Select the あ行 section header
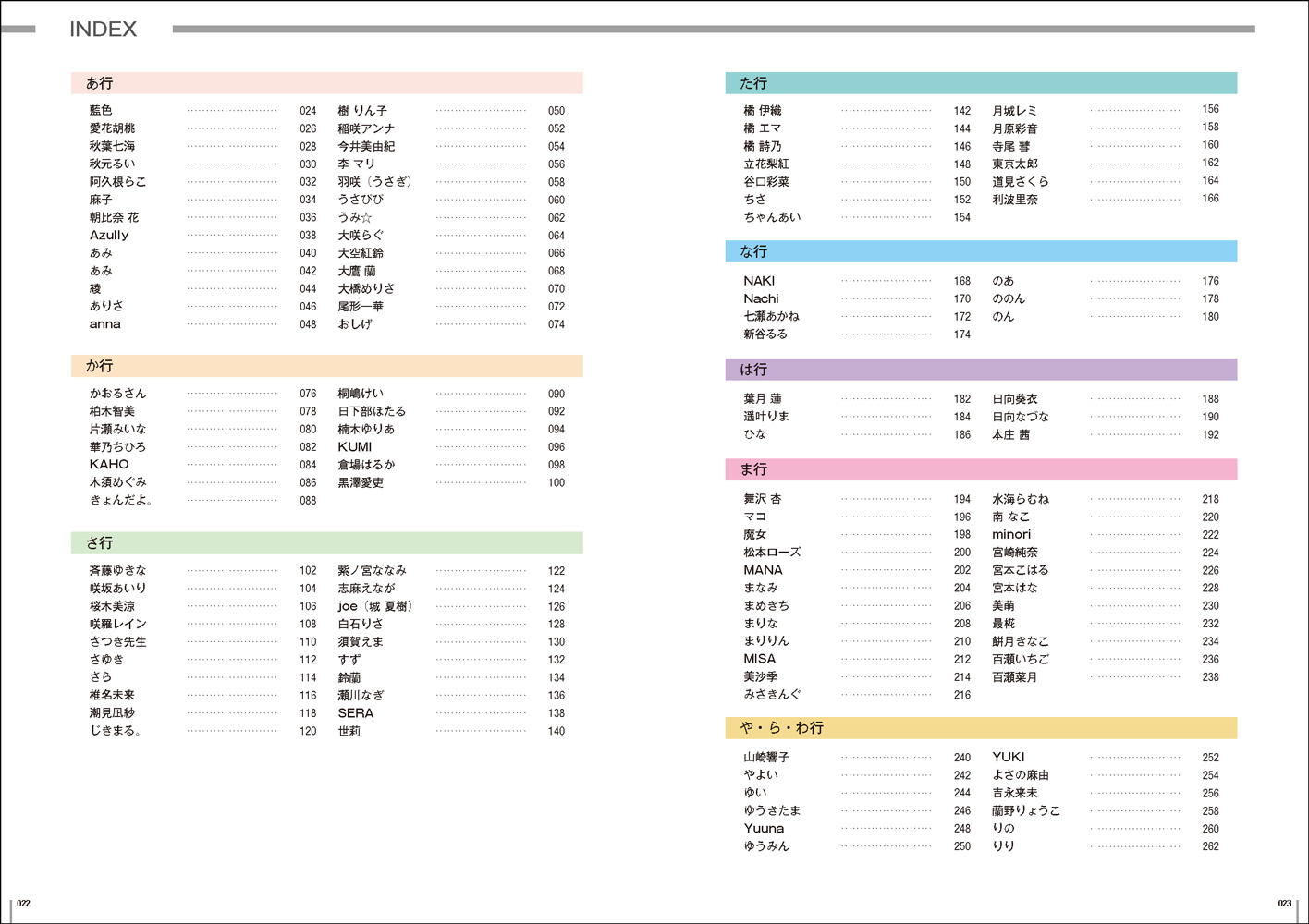 point(100,83)
